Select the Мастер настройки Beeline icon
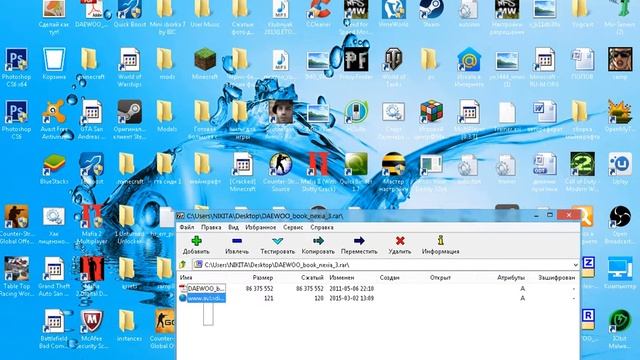Viewport: 640px width, 360px height. (393, 172)
